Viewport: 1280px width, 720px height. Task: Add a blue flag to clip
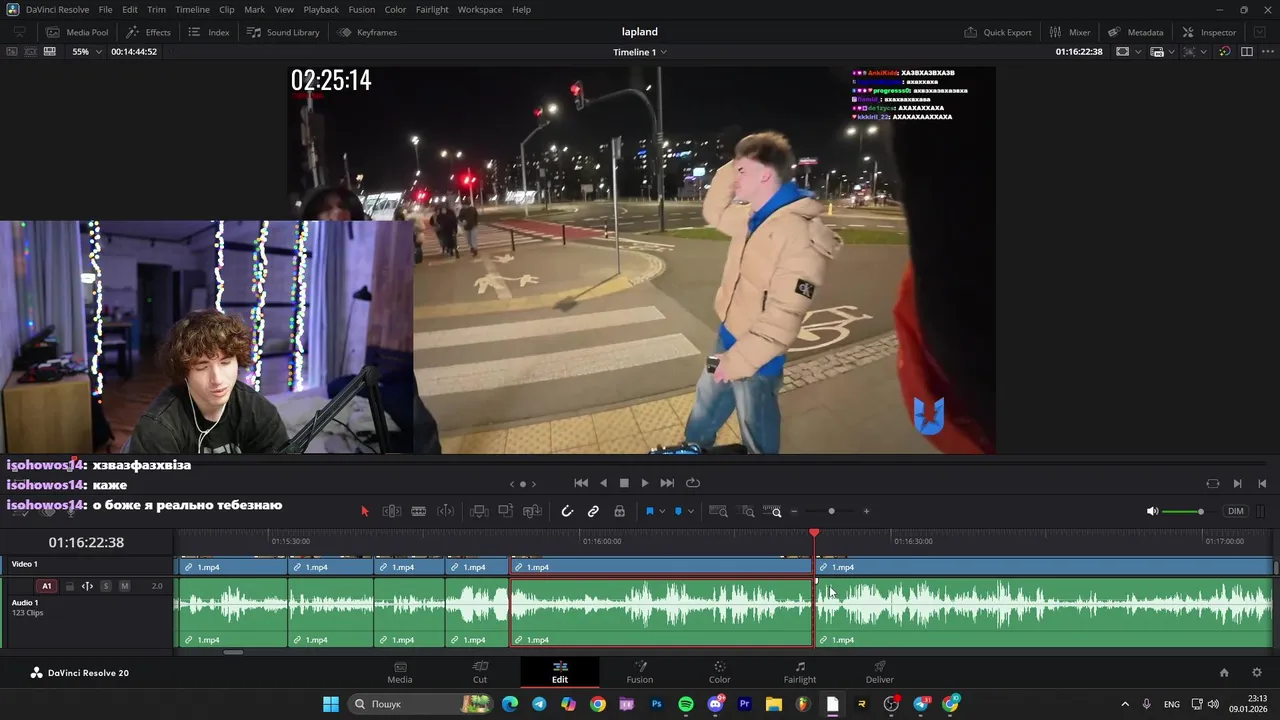pos(649,511)
